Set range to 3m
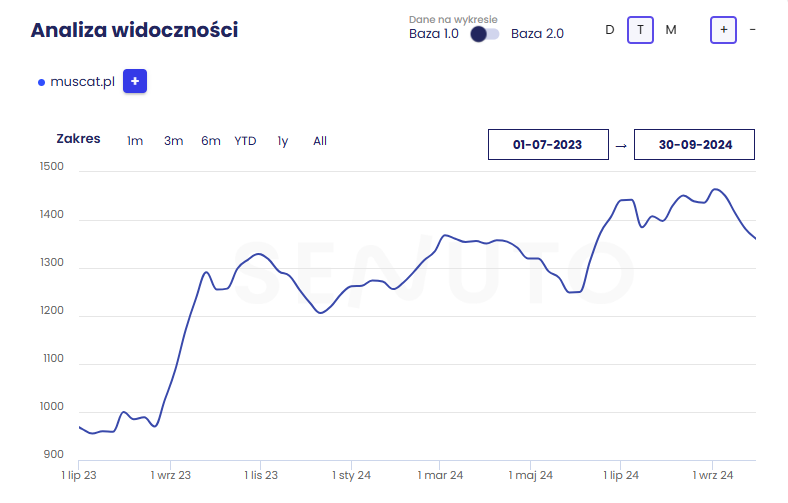The image size is (788, 503). [174, 141]
